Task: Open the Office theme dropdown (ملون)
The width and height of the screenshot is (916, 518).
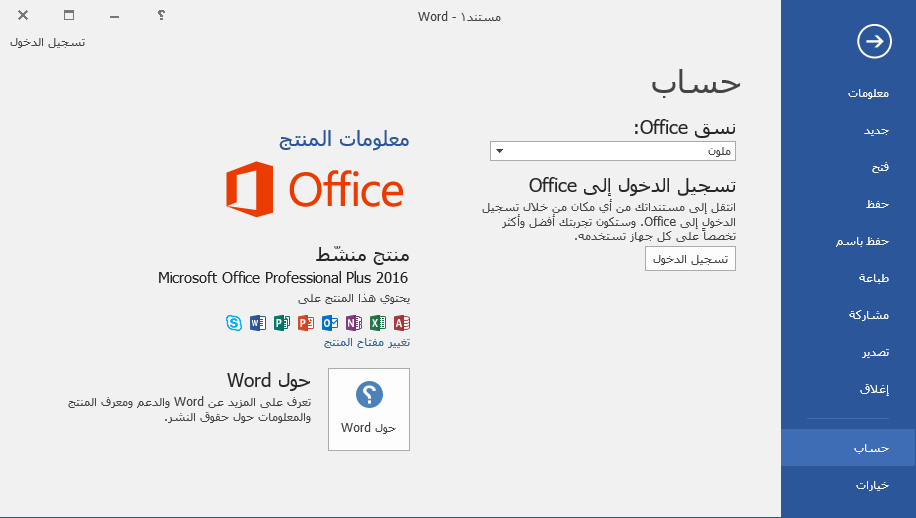Action: click(x=613, y=151)
